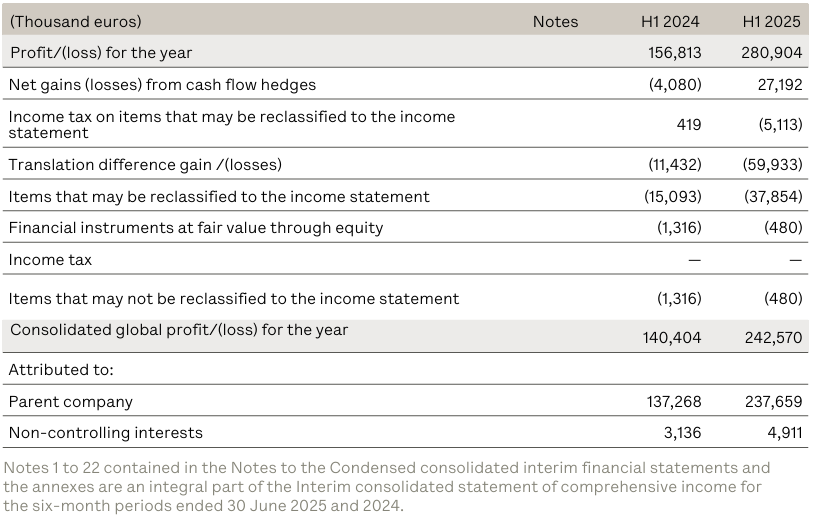
Task: Click the 280,904 profit value
Action: click(772, 52)
